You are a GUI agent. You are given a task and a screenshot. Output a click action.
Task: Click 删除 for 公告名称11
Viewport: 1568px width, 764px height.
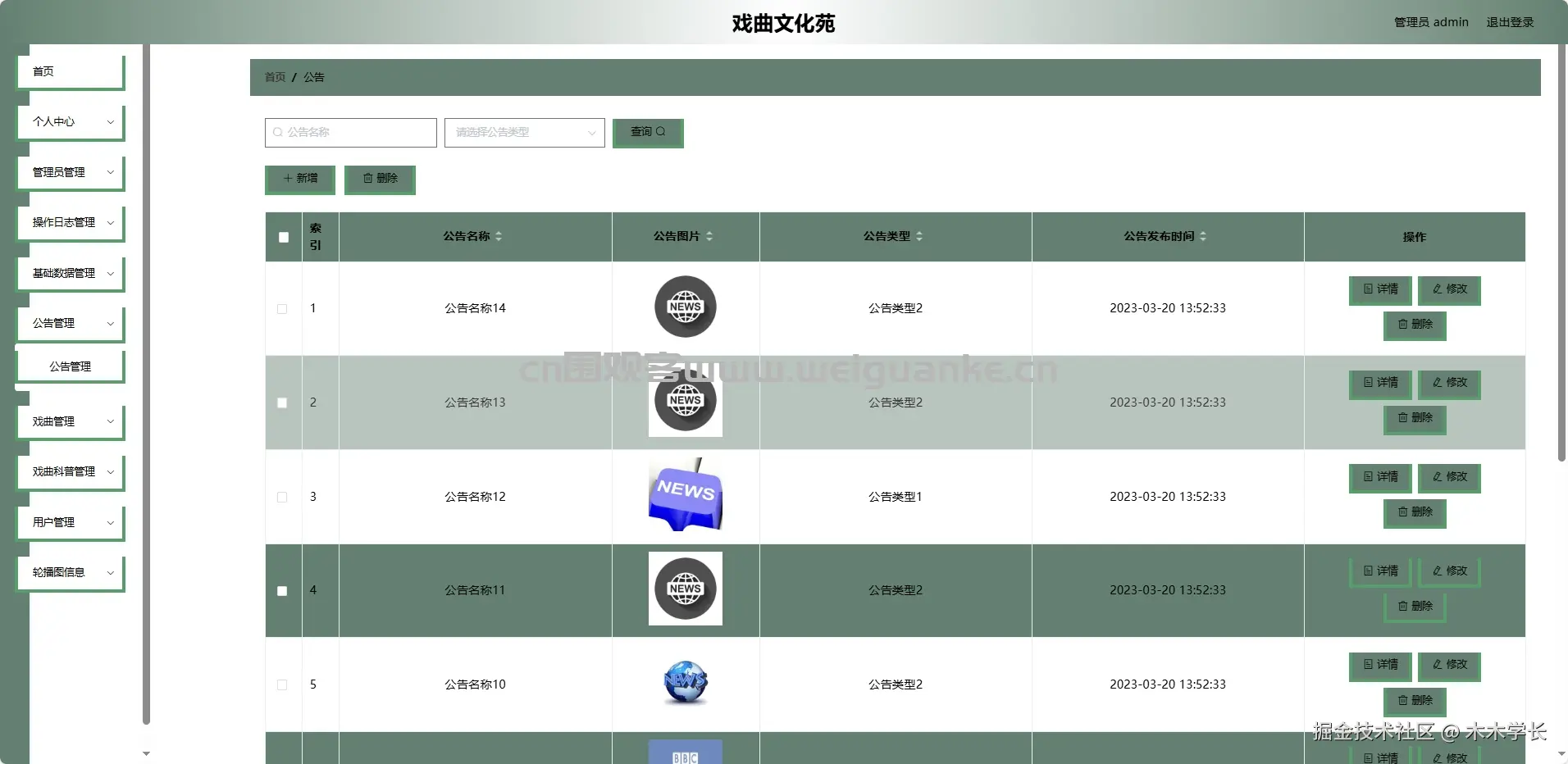(1415, 607)
